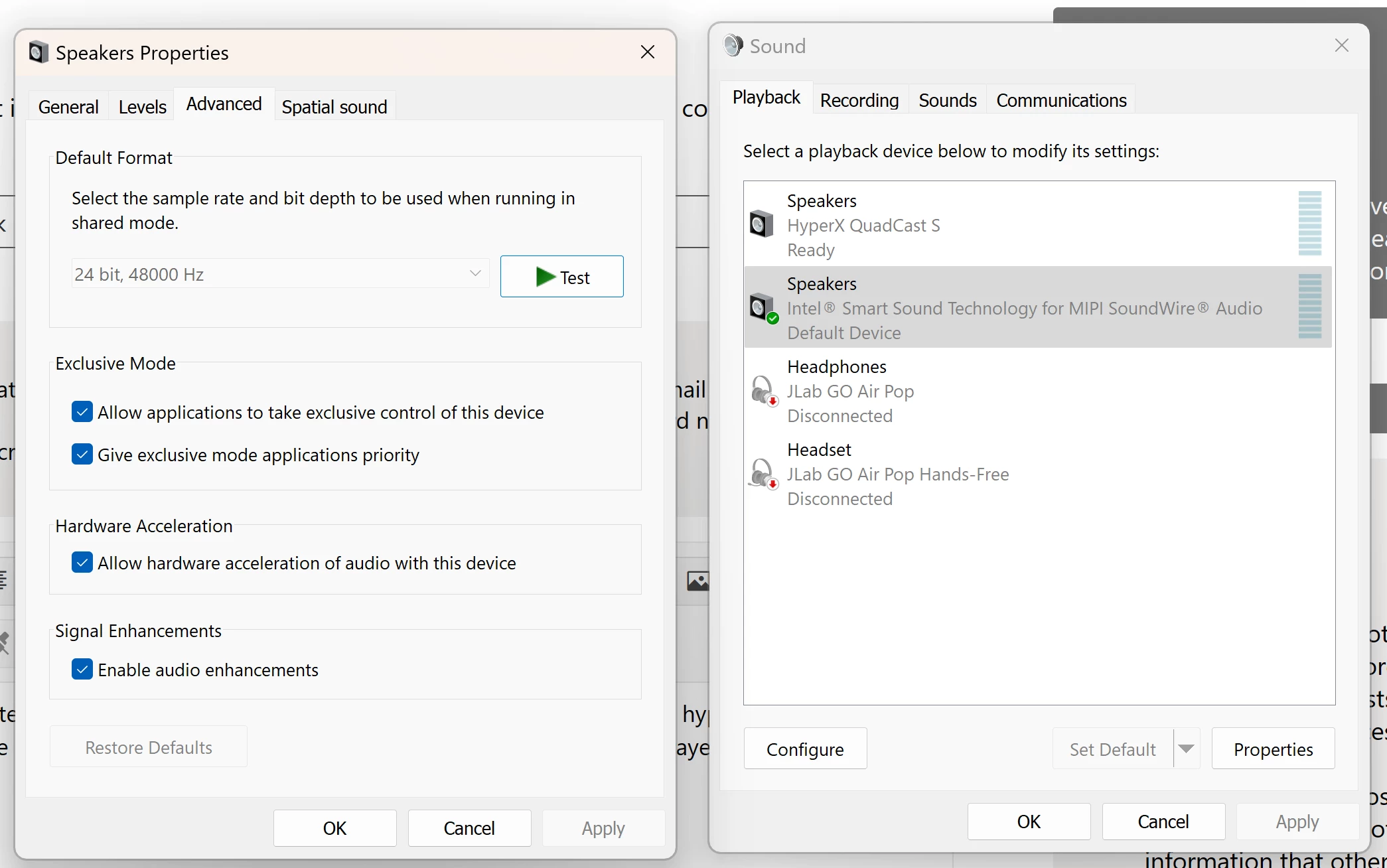Click the Speakers Properties title bar icon
Screen dimensions: 1387x868
point(38,52)
